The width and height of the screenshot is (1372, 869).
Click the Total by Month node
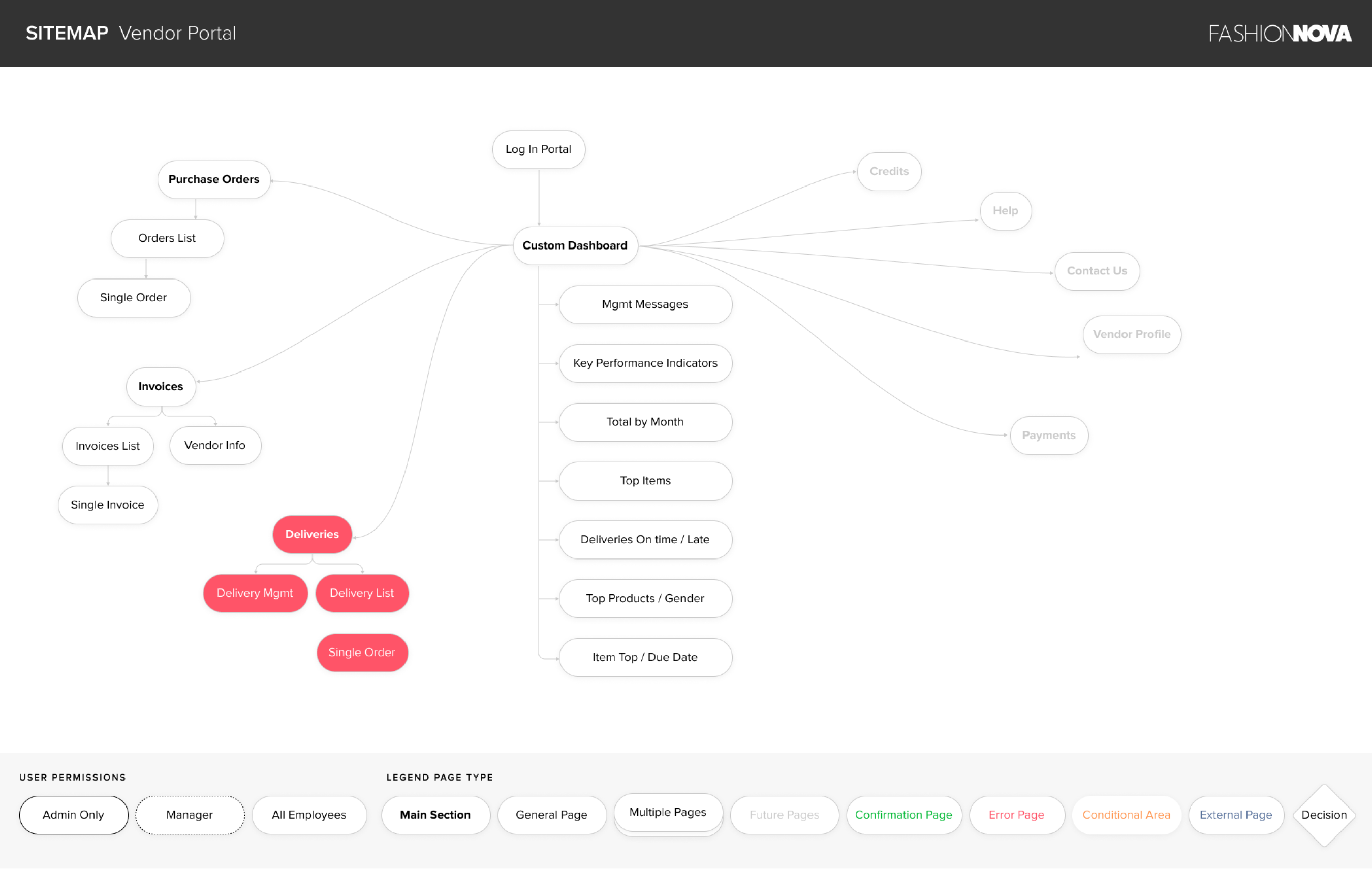coord(645,422)
